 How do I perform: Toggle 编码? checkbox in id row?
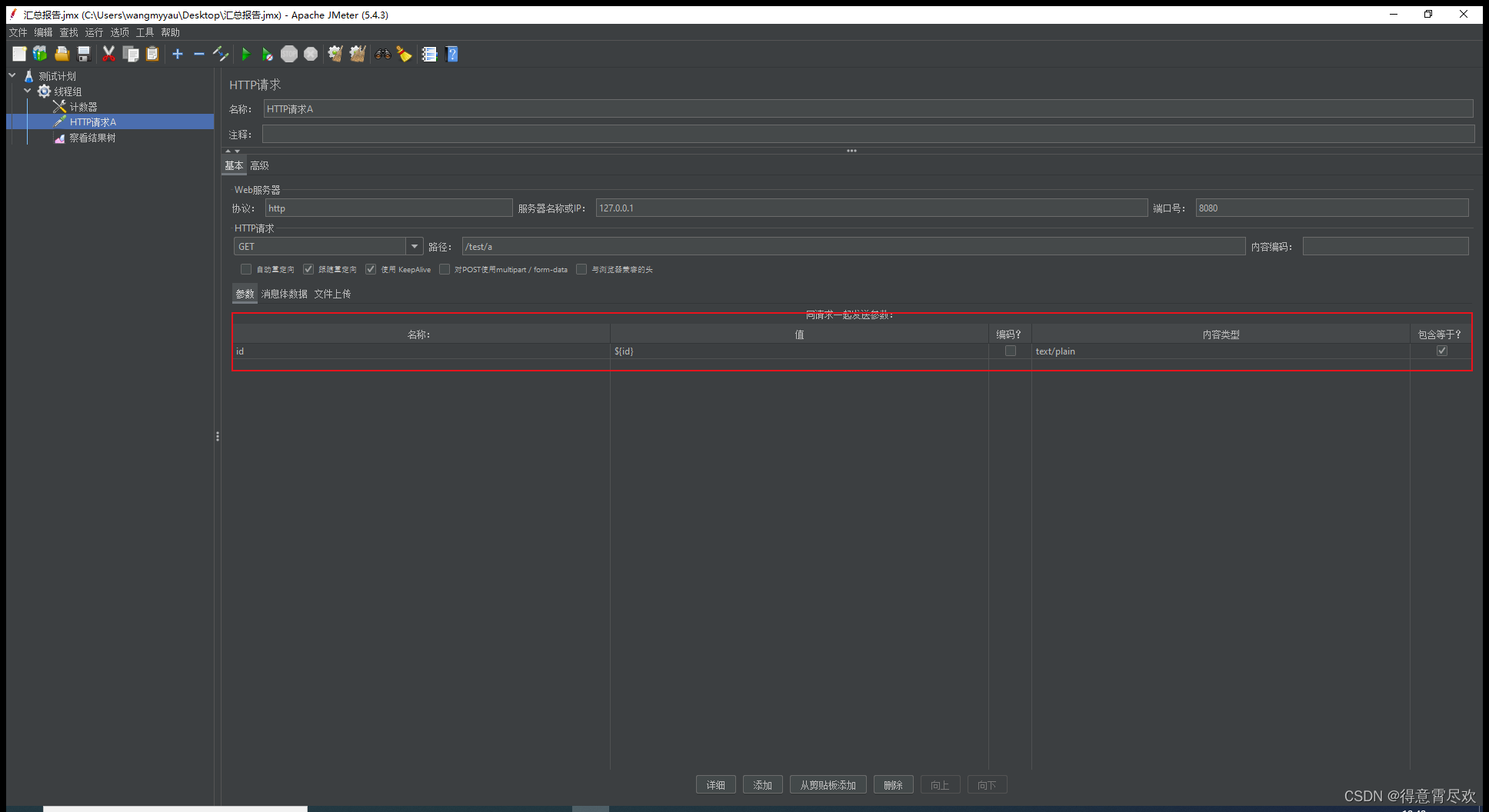click(x=1011, y=351)
